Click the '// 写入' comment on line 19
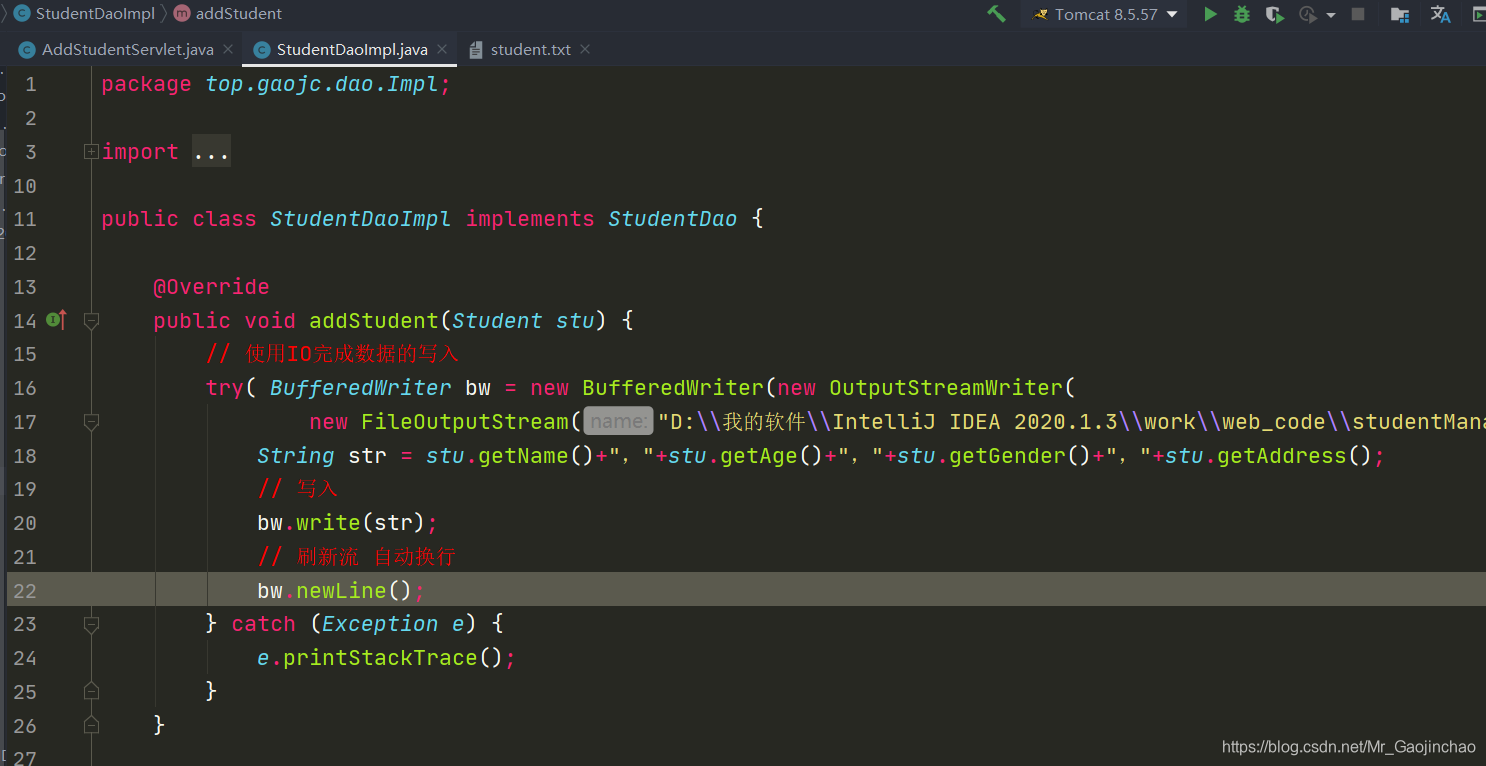The width and height of the screenshot is (1486, 766). (x=297, y=489)
